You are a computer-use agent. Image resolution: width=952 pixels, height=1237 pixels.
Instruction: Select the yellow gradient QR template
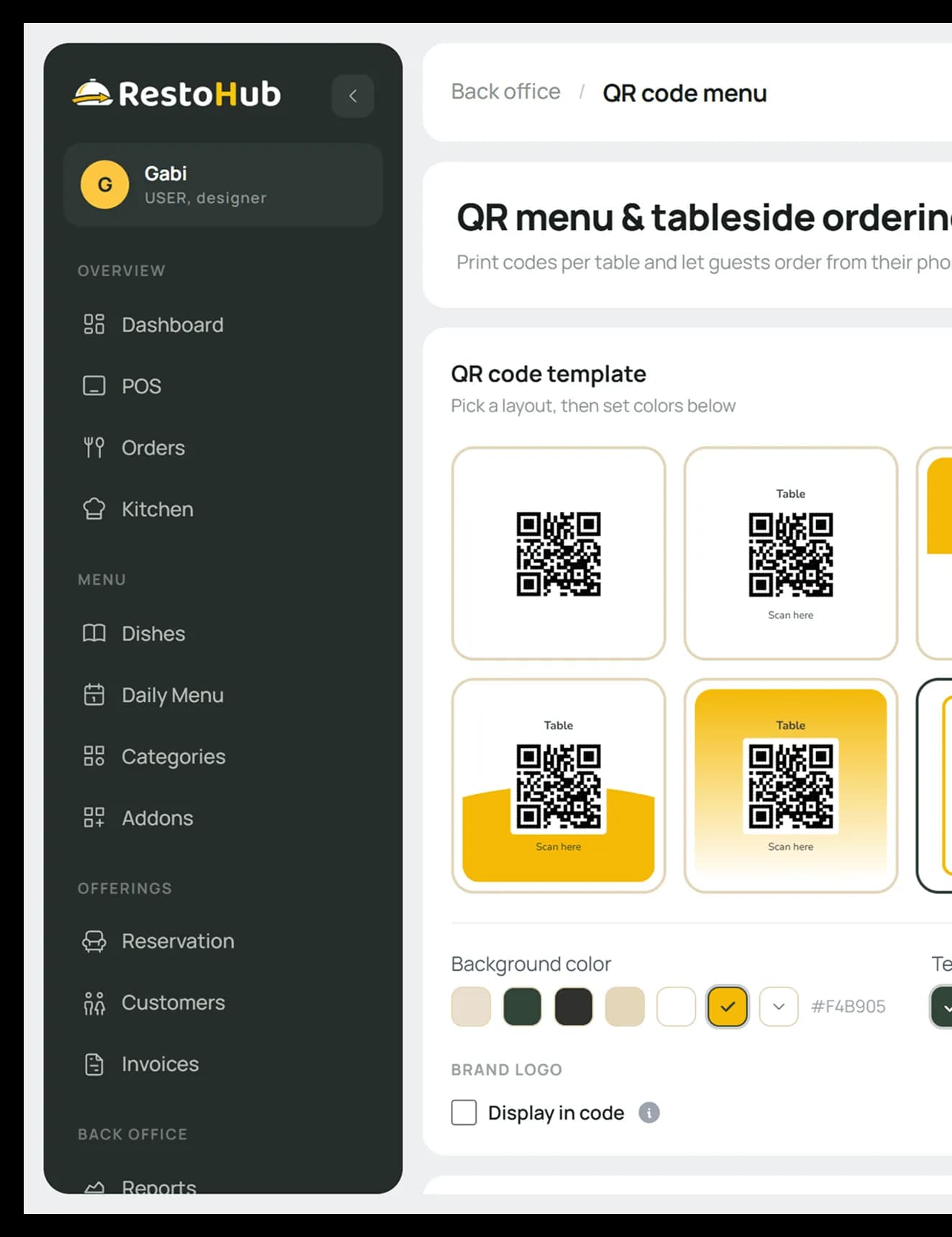pos(791,785)
